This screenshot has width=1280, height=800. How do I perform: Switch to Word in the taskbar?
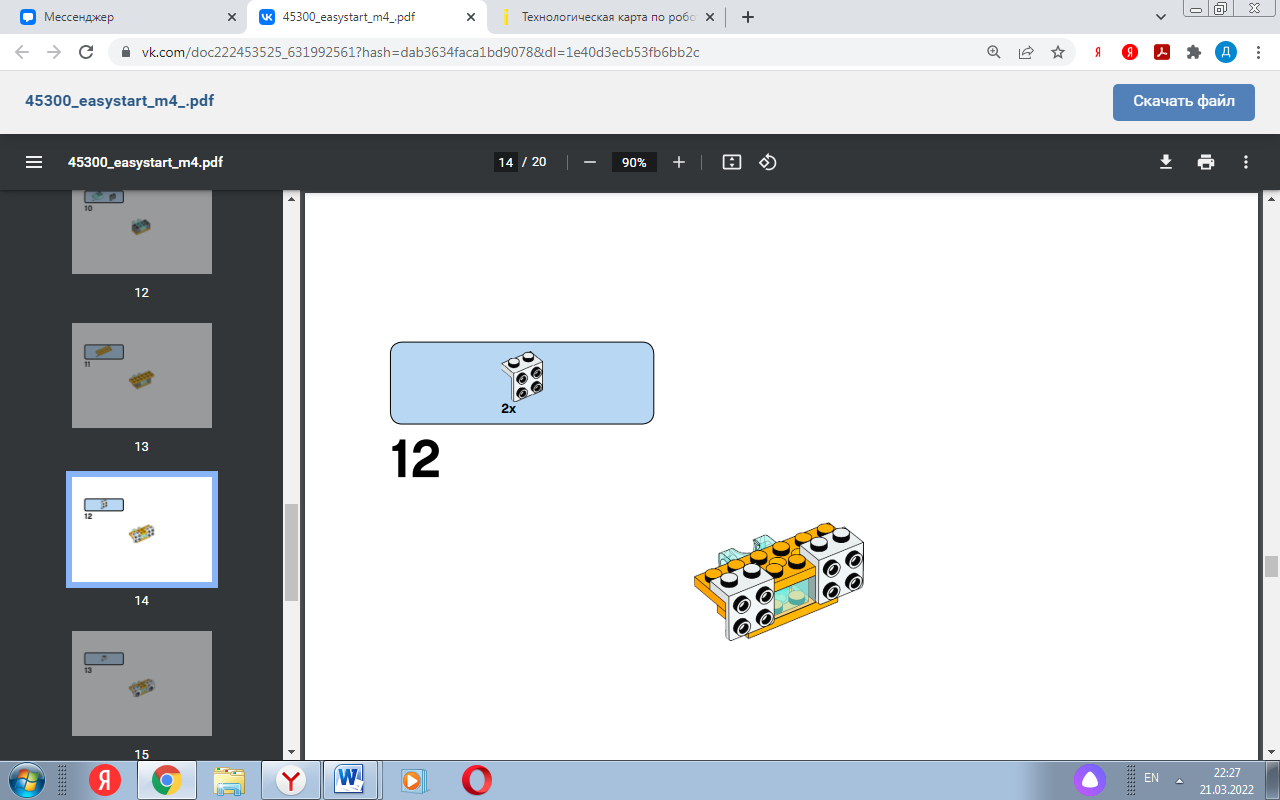(351, 780)
